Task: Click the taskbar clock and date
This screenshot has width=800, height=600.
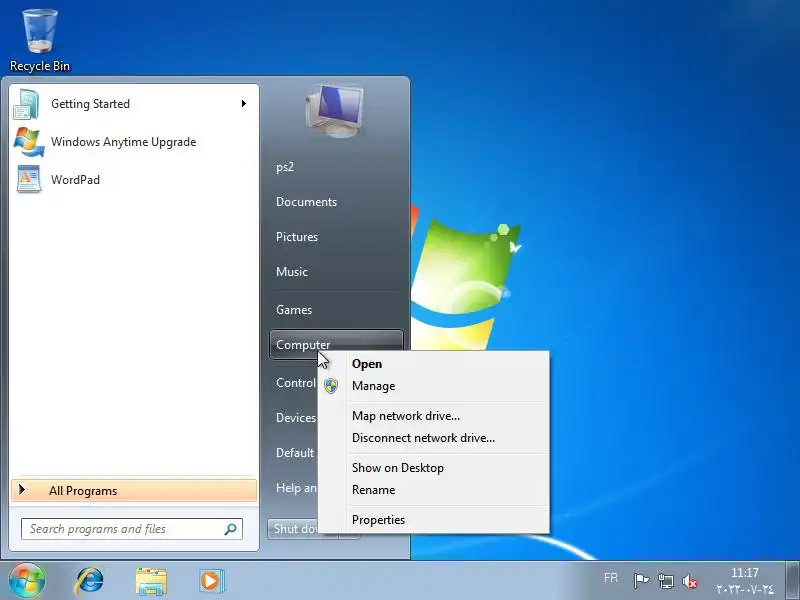Action: [x=745, y=581]
